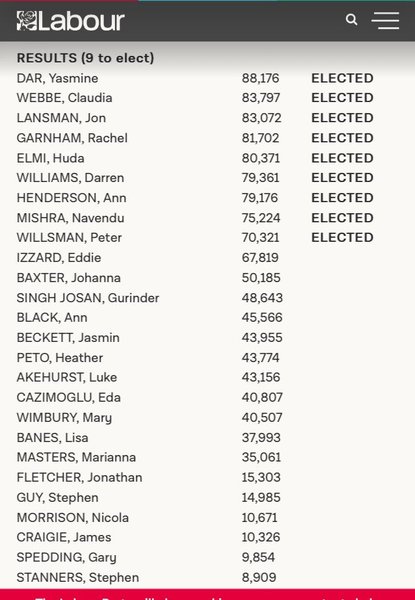
Task: Click ELECTED label beside WILLSMAN, Peter
Action: click(342, 237)
